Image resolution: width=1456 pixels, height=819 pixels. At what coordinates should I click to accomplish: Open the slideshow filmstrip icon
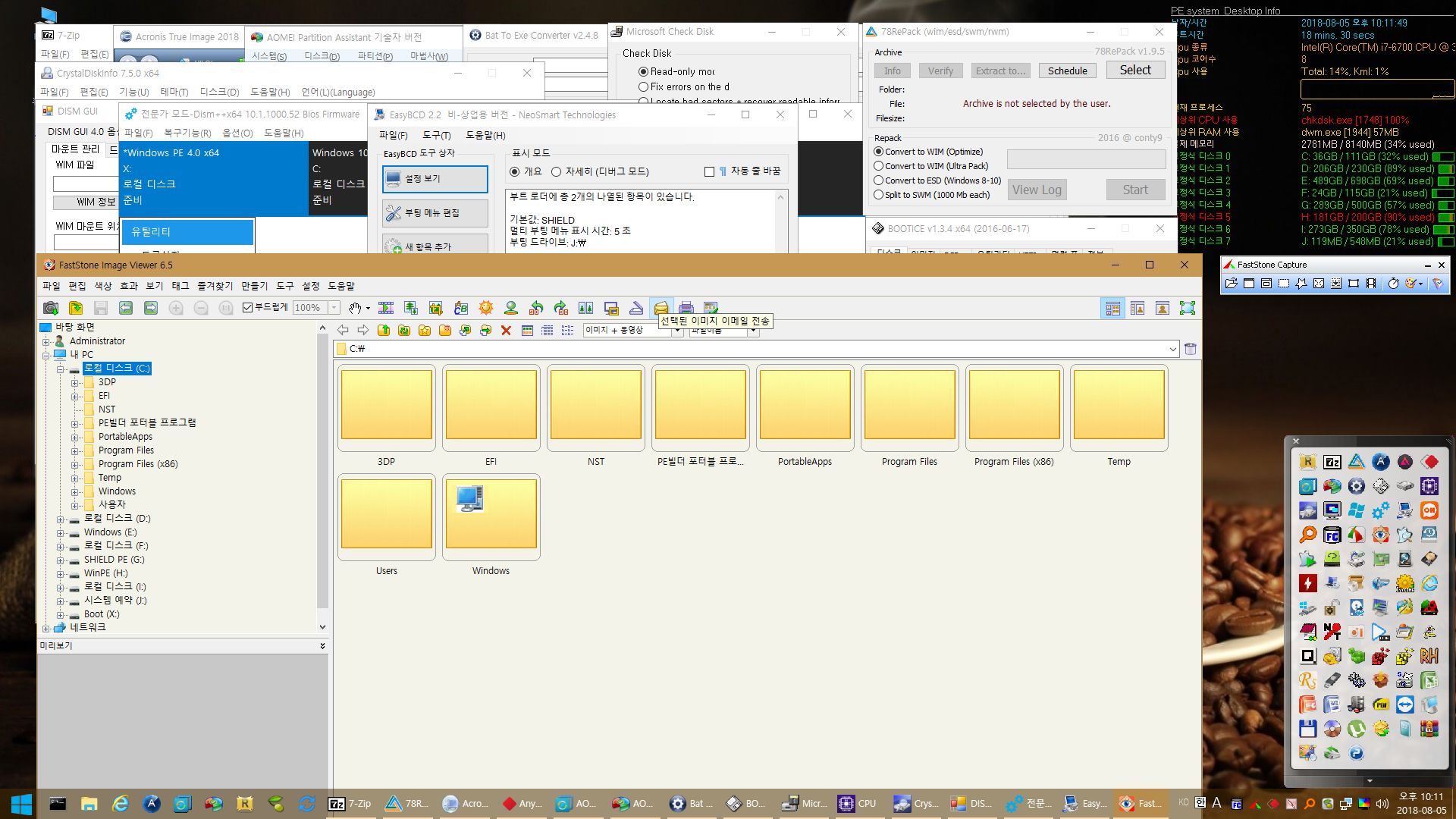click(386, 308)
